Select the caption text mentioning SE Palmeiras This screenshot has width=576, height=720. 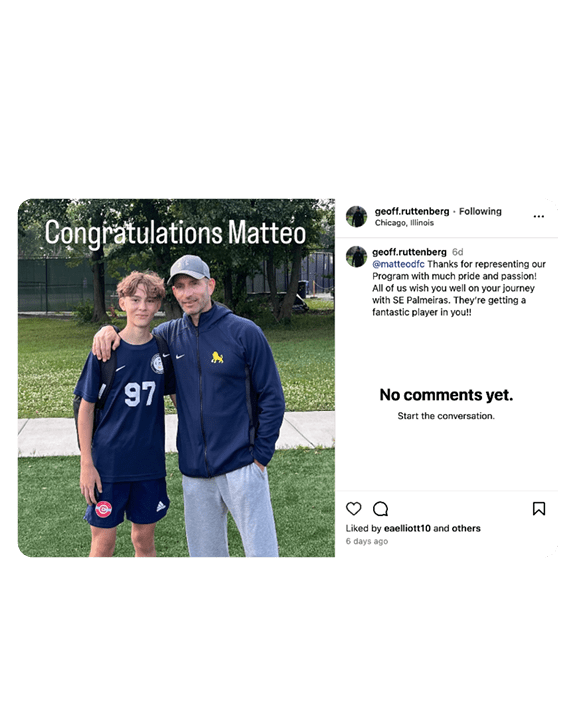point(459,288)
